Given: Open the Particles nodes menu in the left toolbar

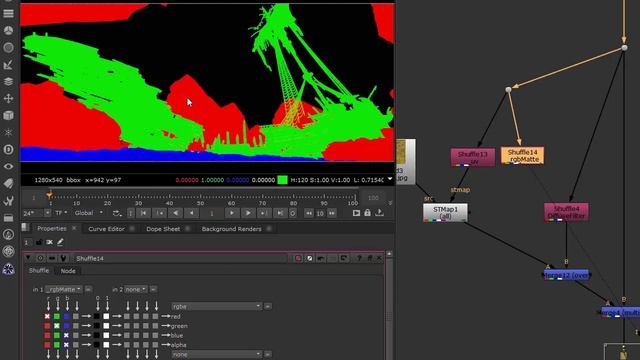Looking at the screenshot, I should (8, 133).
